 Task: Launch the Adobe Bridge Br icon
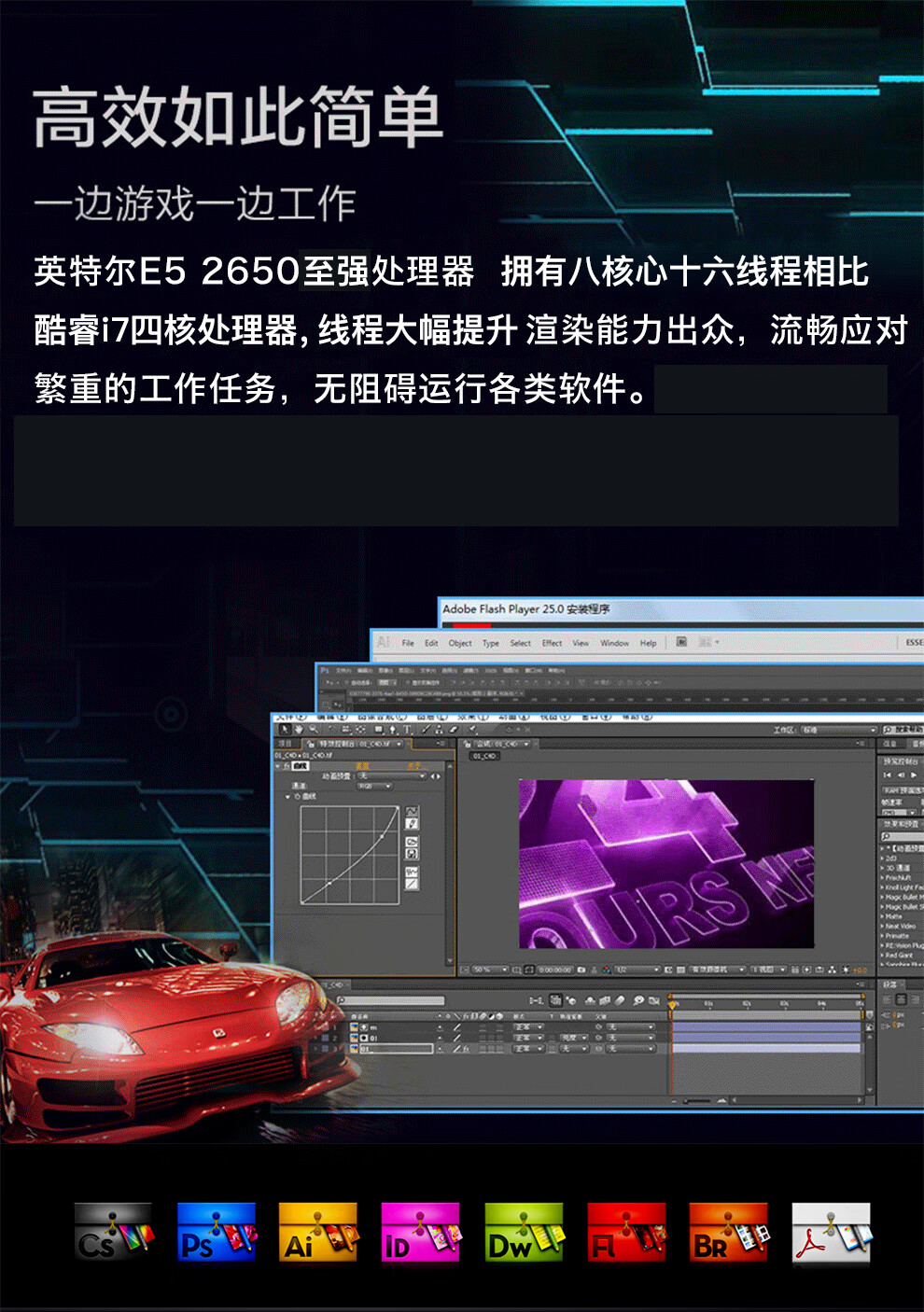click(x=729, y=1233)
